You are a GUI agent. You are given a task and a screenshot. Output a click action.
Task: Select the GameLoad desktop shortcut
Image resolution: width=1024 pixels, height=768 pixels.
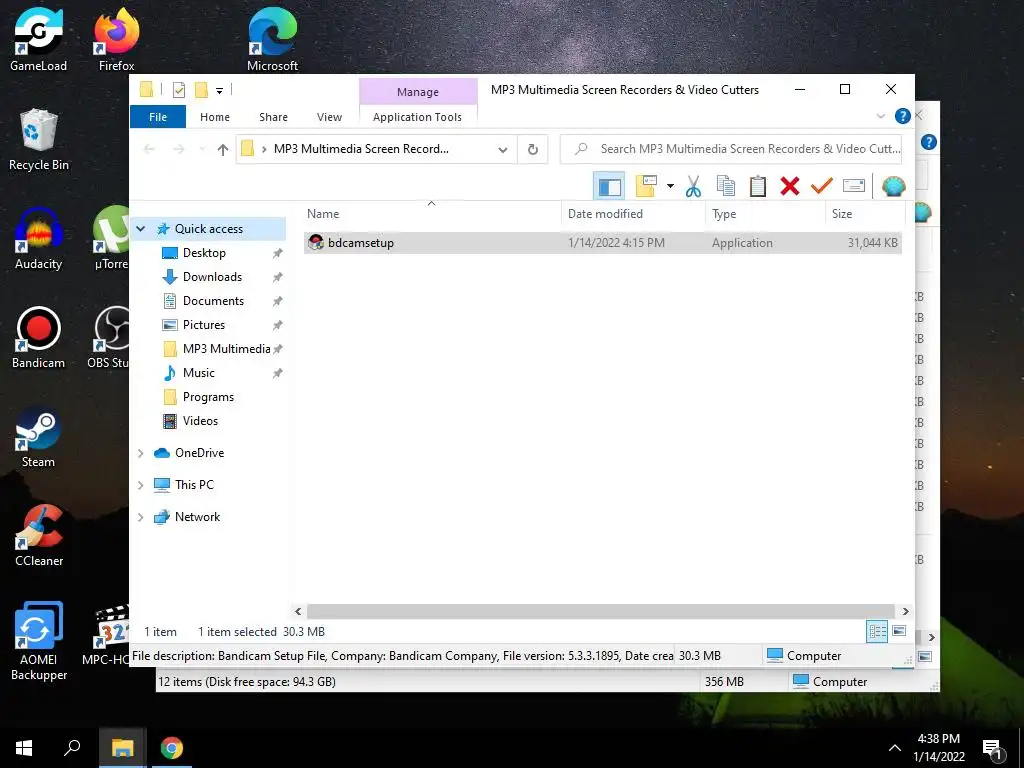[x=39, y=40]
